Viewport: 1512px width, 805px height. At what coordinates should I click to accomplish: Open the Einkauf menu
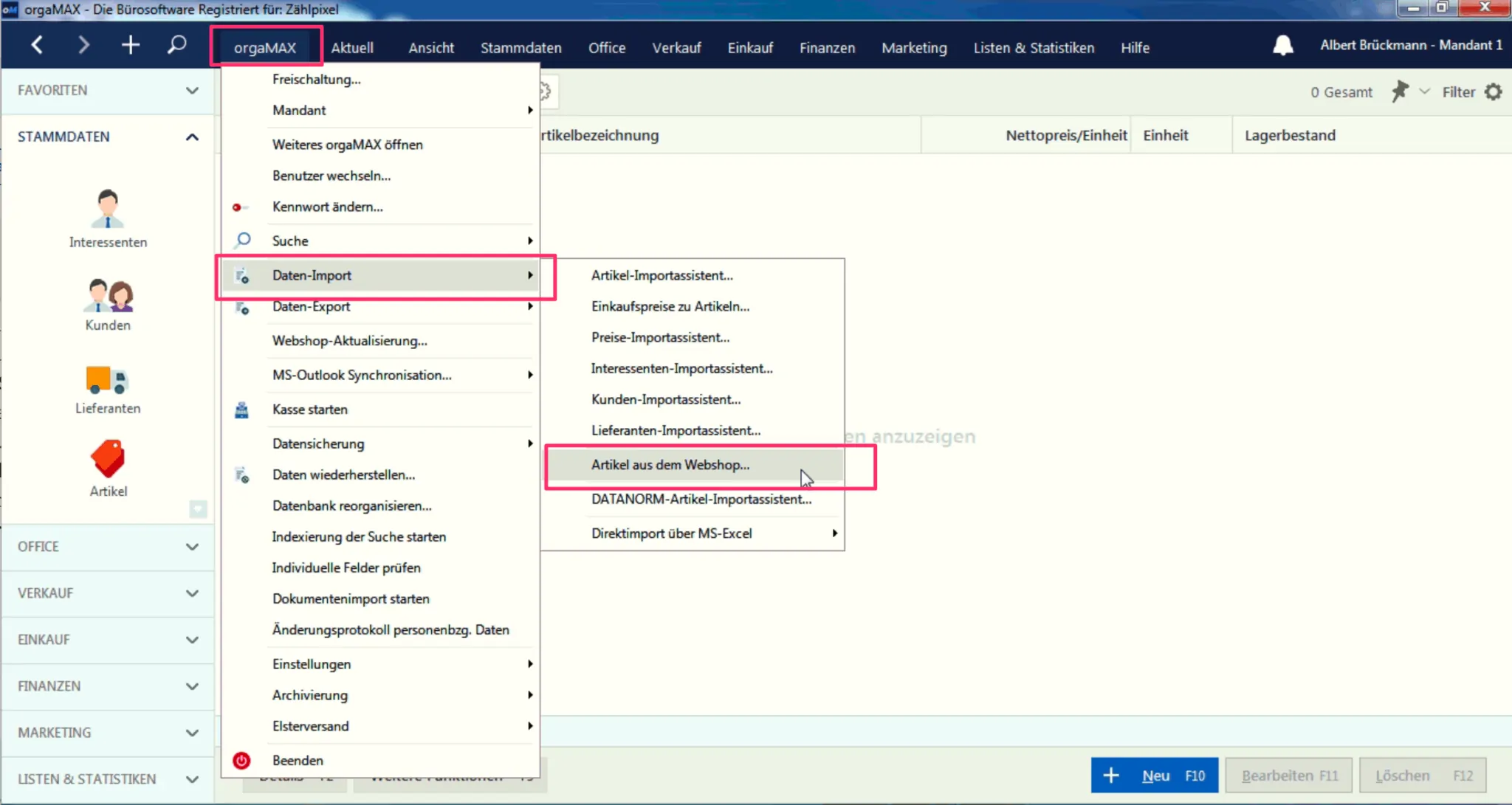click(750, 47)
